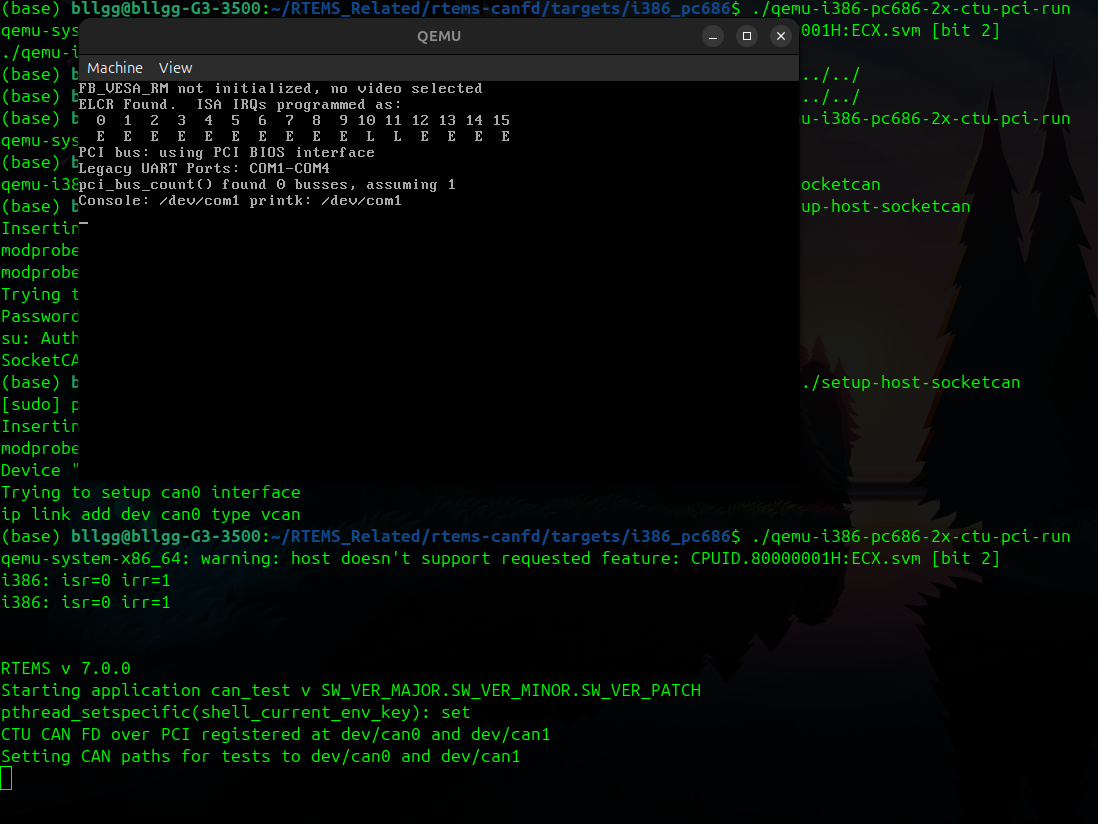Image resolution: width=1098 pixels, height=824 pixels.
Task: Click the "CTU CAN FD over PCI registered" line
Action: tap(275, 734)
